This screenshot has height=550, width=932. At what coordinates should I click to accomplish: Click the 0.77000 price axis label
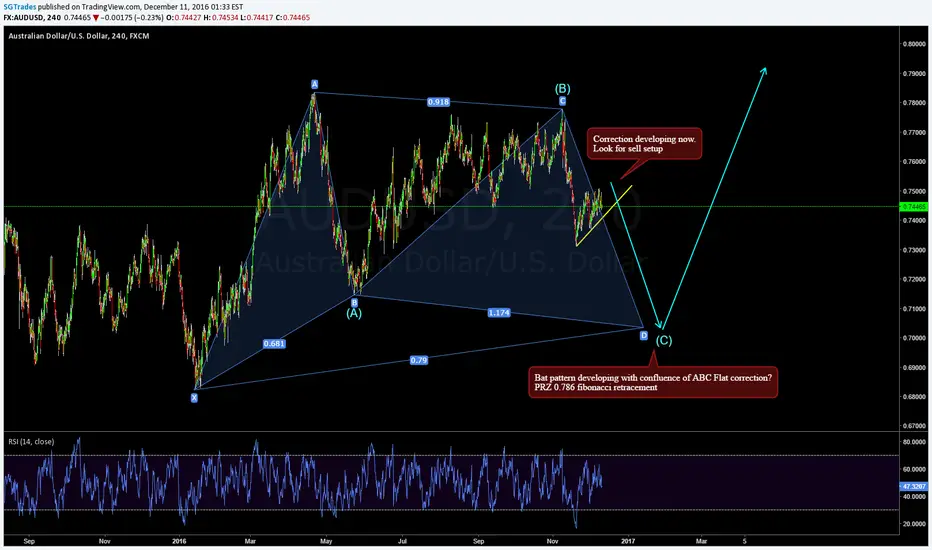[x=915, y=133]
